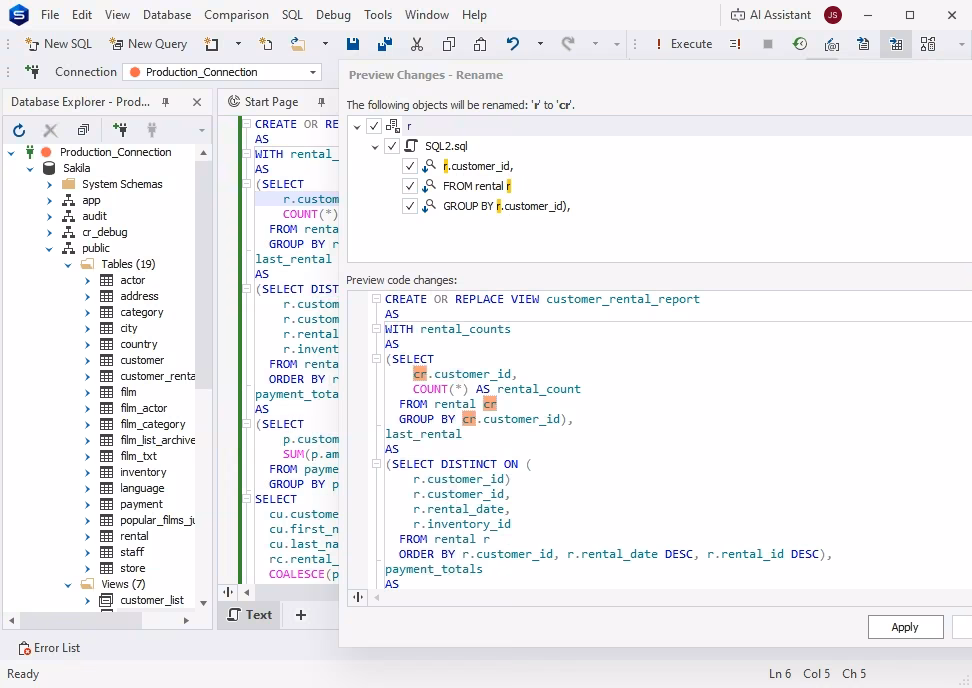Screen dimensions: 972x688
Task: Click the connection plug icon beside Connection label
Action: click(x=32, y=72)
